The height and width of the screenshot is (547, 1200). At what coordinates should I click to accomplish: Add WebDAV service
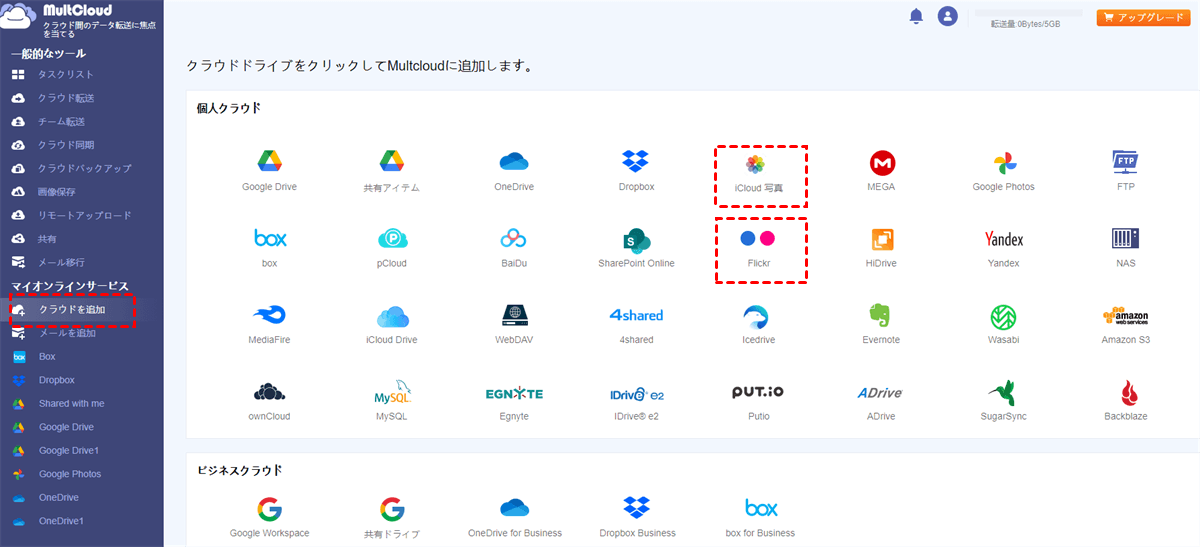(x=513, y=315)
